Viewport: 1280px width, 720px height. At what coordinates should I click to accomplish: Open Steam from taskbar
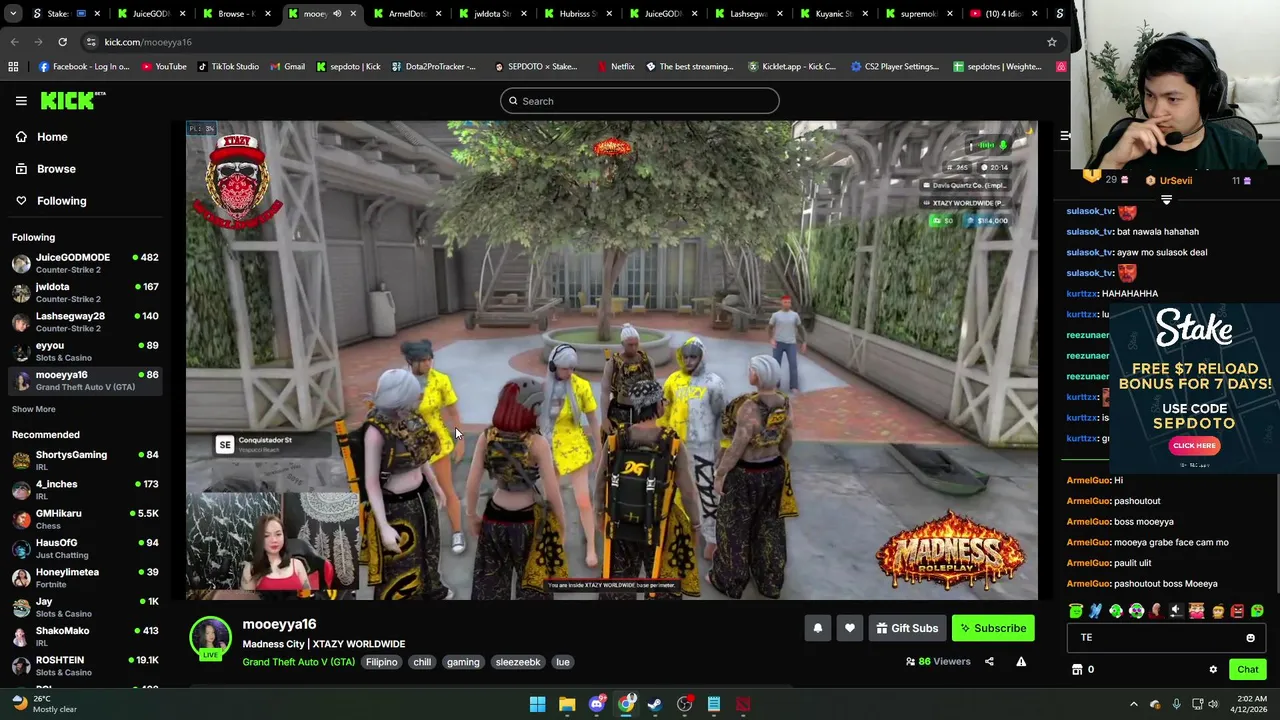(x=655, y=704)
